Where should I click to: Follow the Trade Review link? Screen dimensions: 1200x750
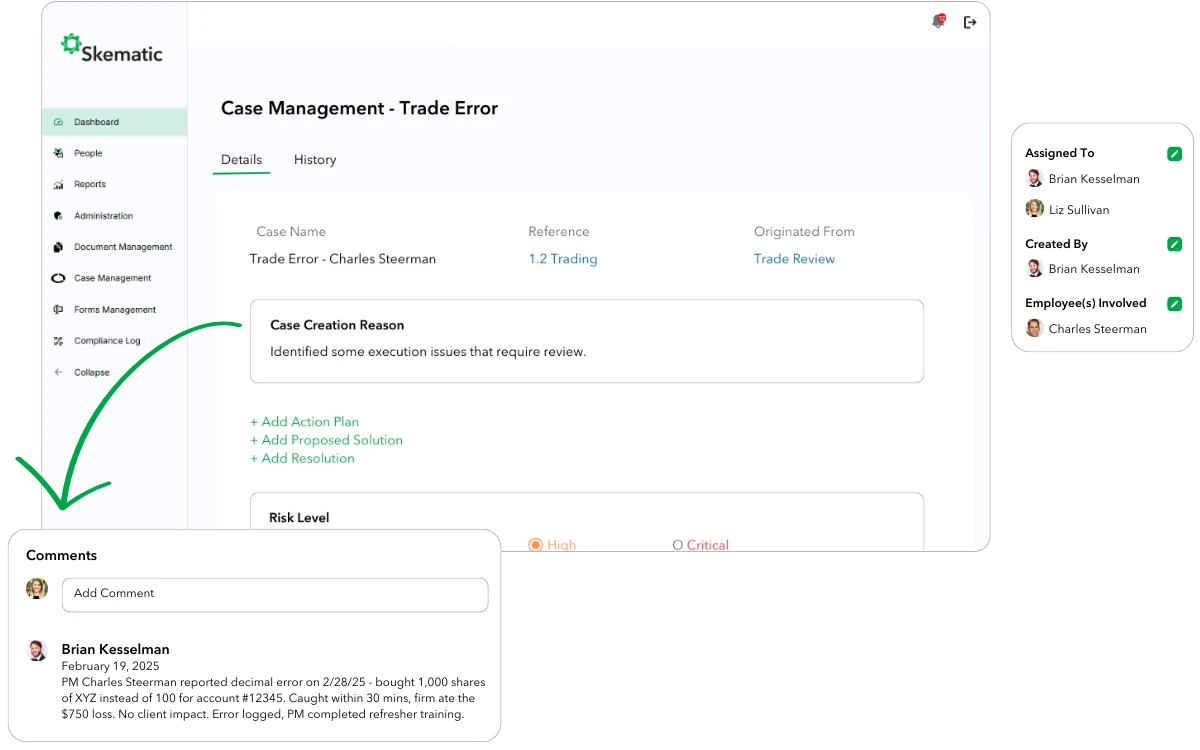coord(794,259)
